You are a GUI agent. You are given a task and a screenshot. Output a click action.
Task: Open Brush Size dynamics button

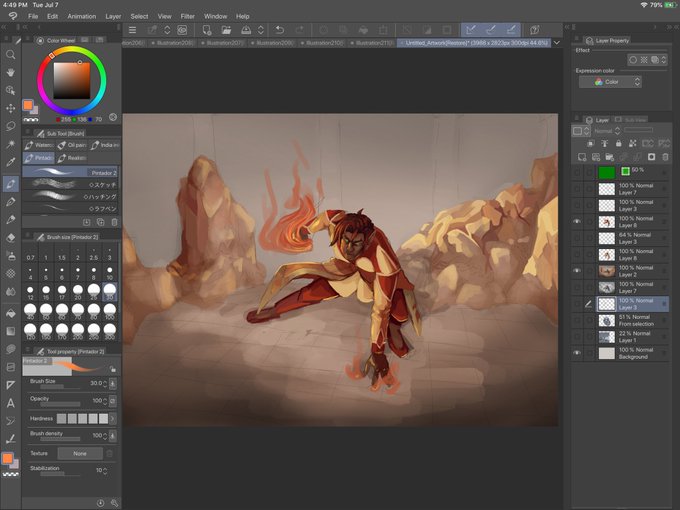pos(113,383)
